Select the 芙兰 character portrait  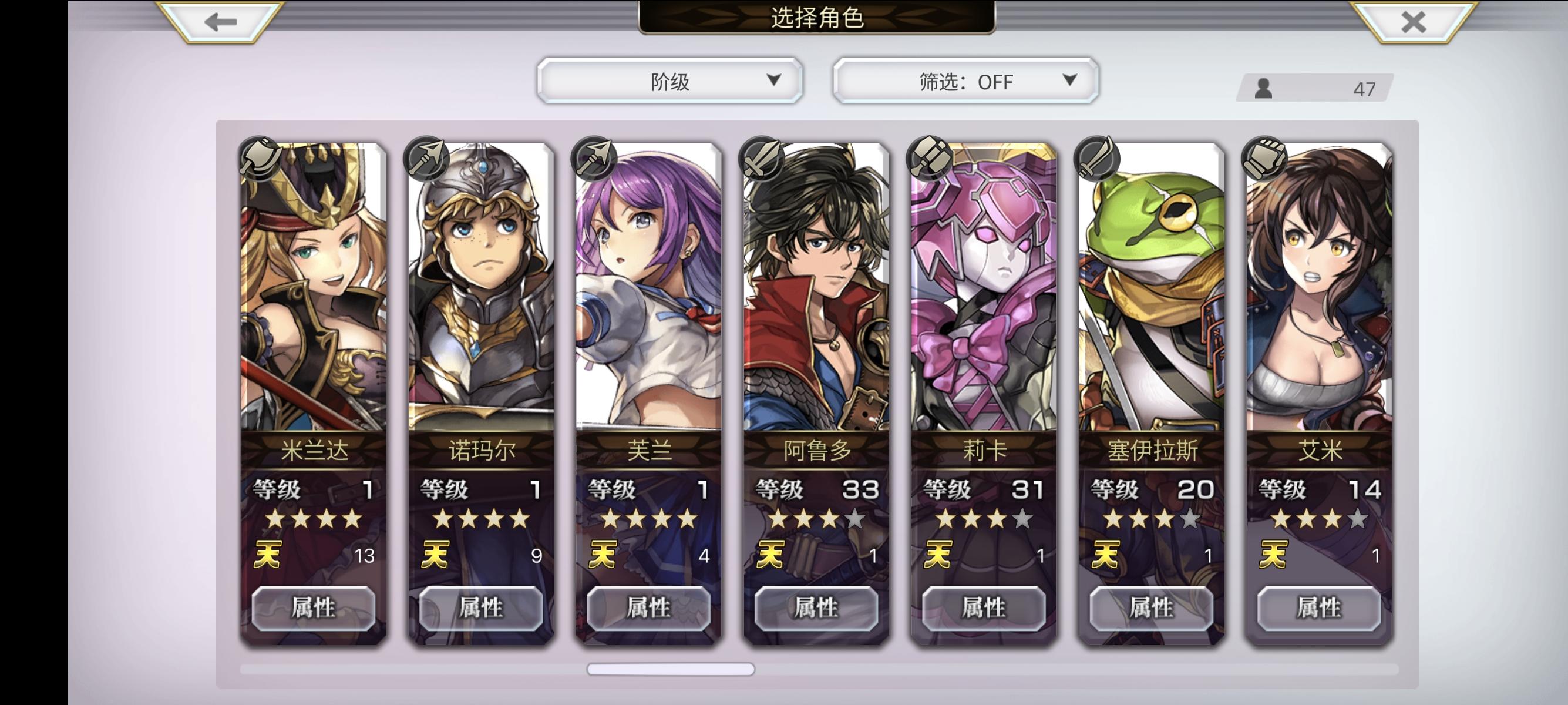(x=649, y=286)
